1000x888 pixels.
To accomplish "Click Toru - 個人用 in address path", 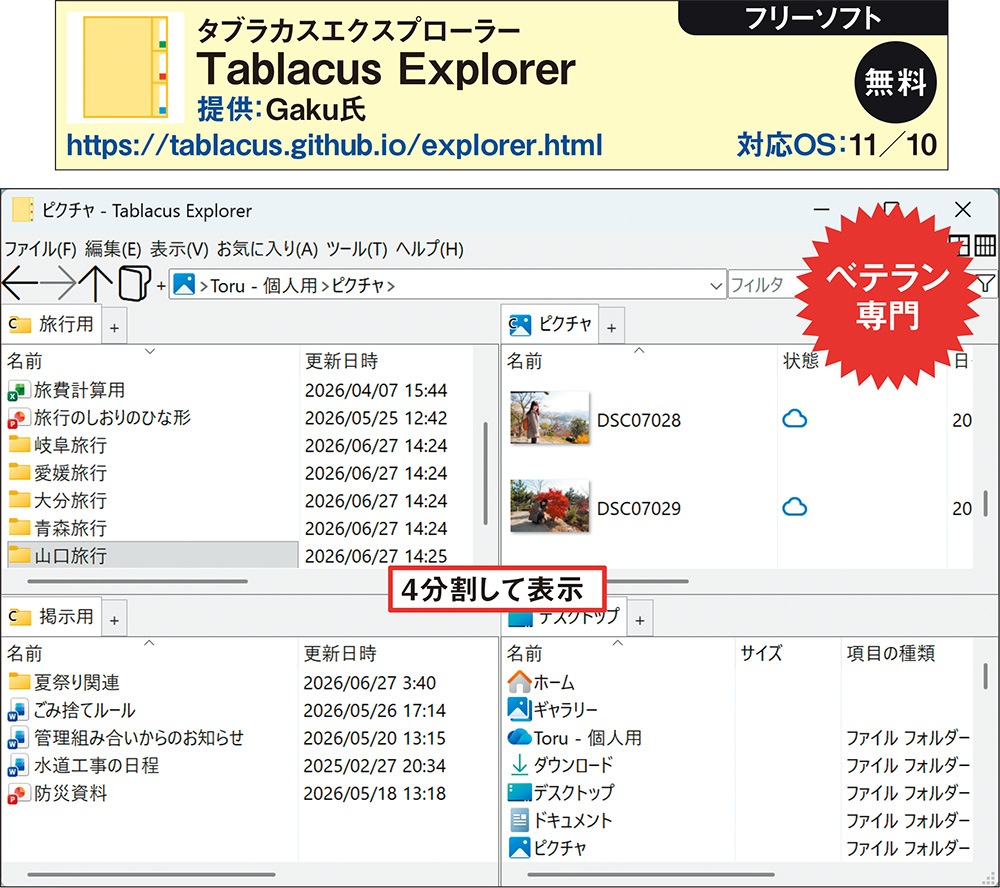I will (x=263, y=285).
